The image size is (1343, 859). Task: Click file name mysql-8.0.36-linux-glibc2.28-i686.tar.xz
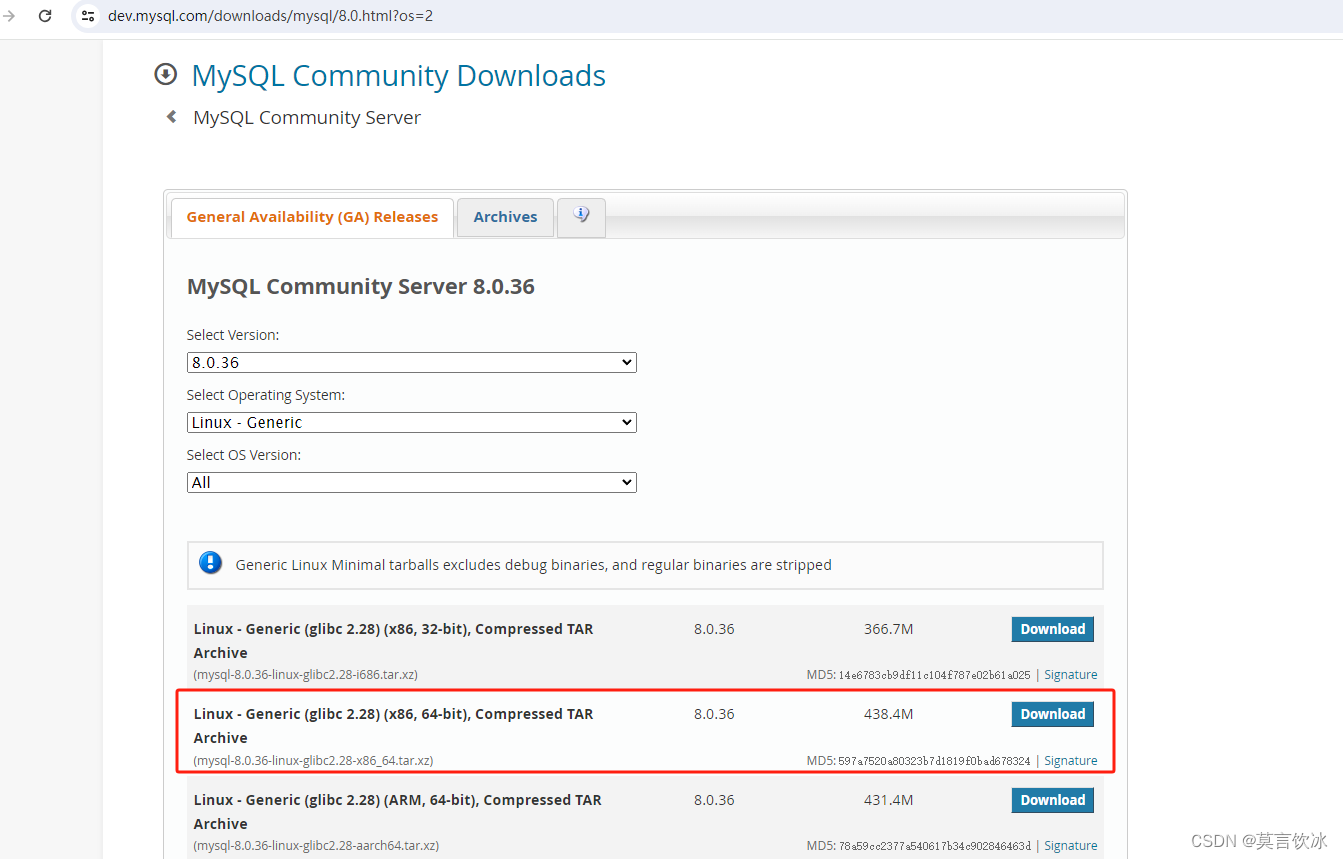305,675
